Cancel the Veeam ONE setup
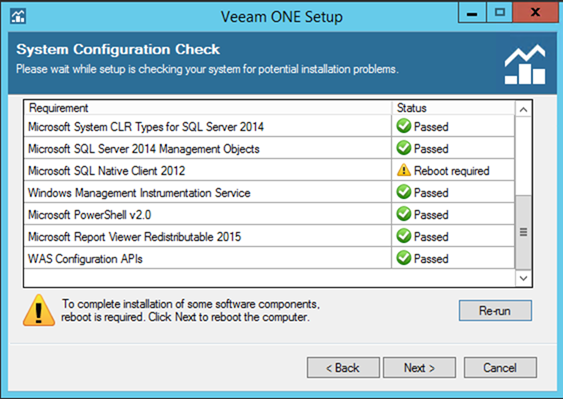The image size is (563, 399). [x=500, y=367]
